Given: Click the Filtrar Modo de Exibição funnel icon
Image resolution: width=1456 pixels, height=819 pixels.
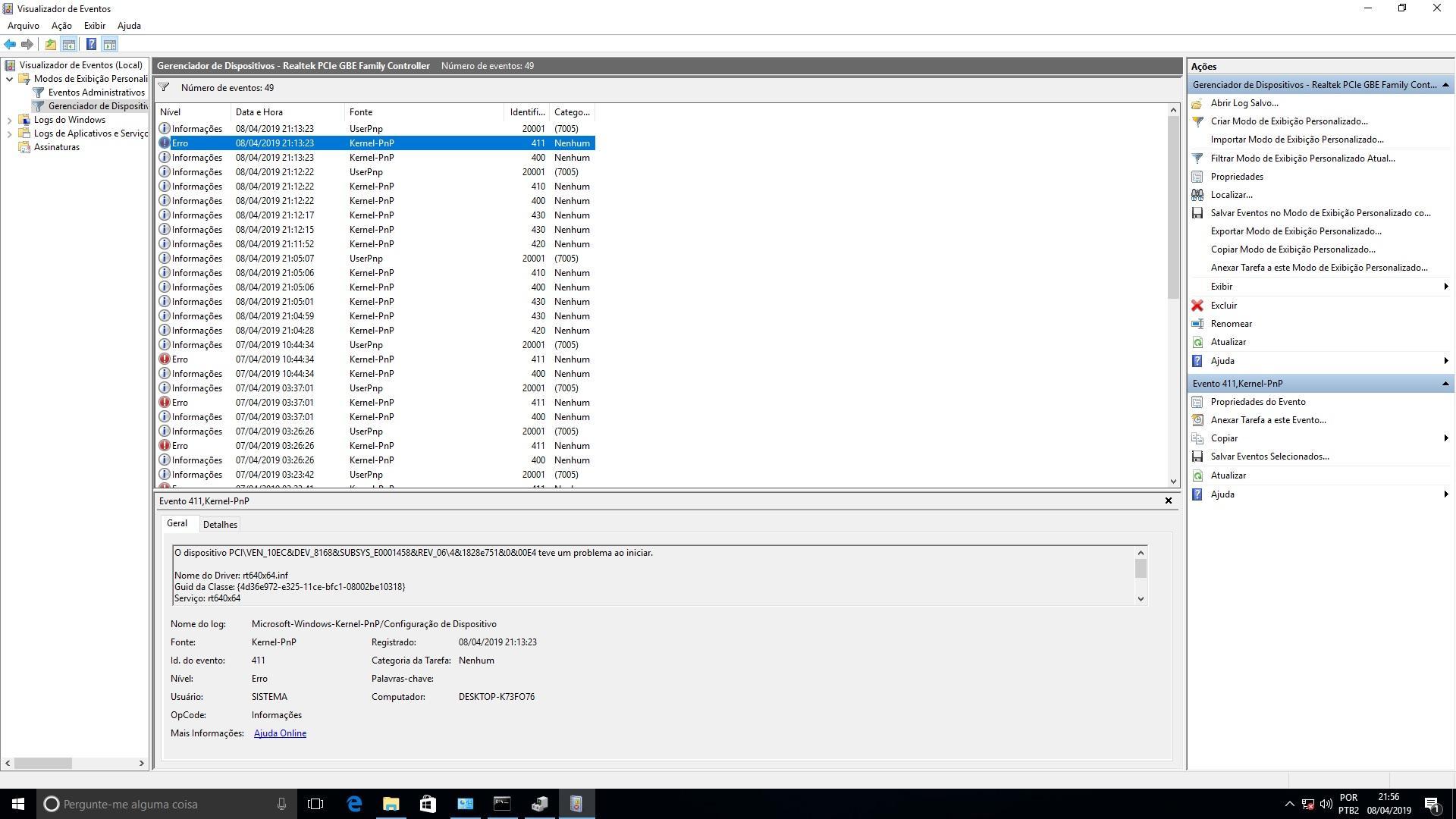Looking at the screenshot, I should [x=1197, y=158].
